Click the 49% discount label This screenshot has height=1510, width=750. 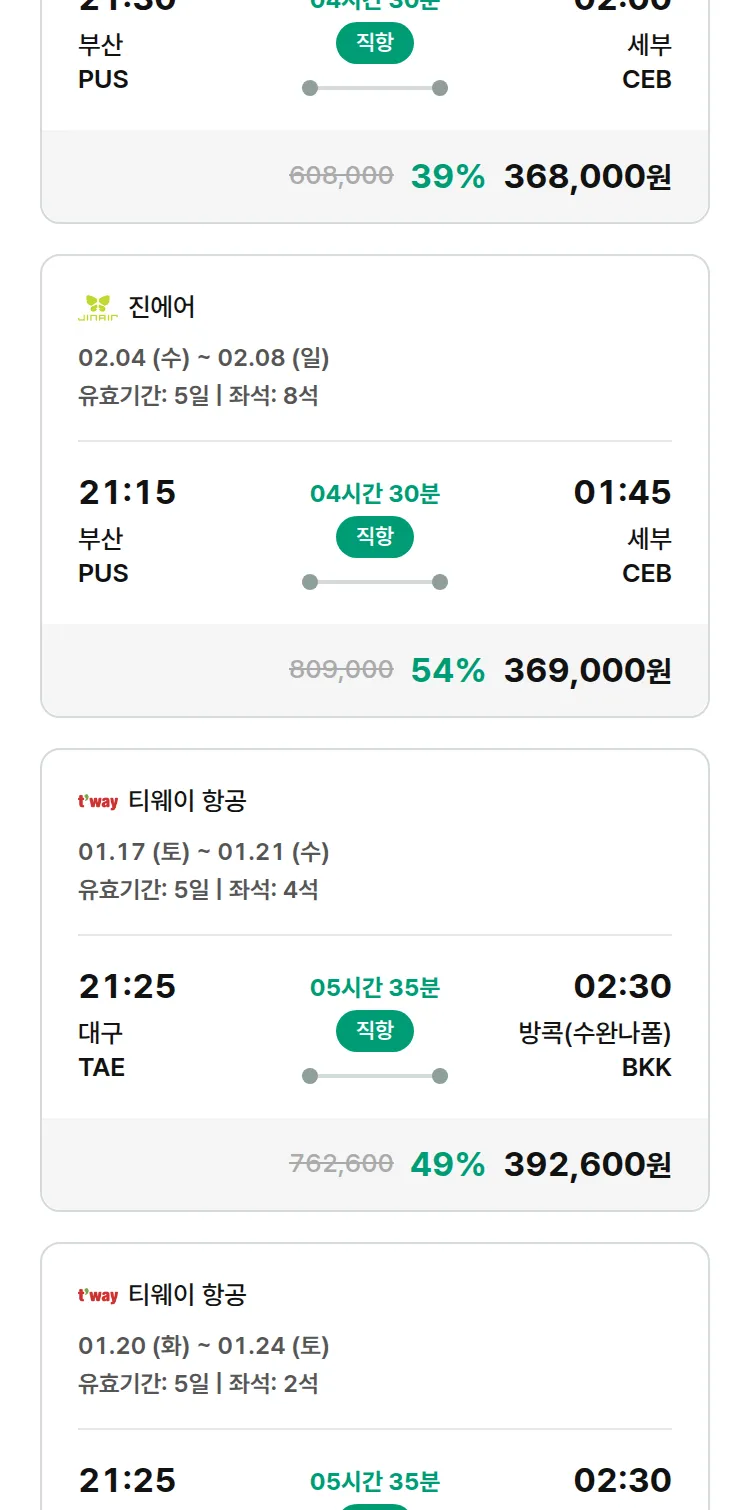point(447,1165)
